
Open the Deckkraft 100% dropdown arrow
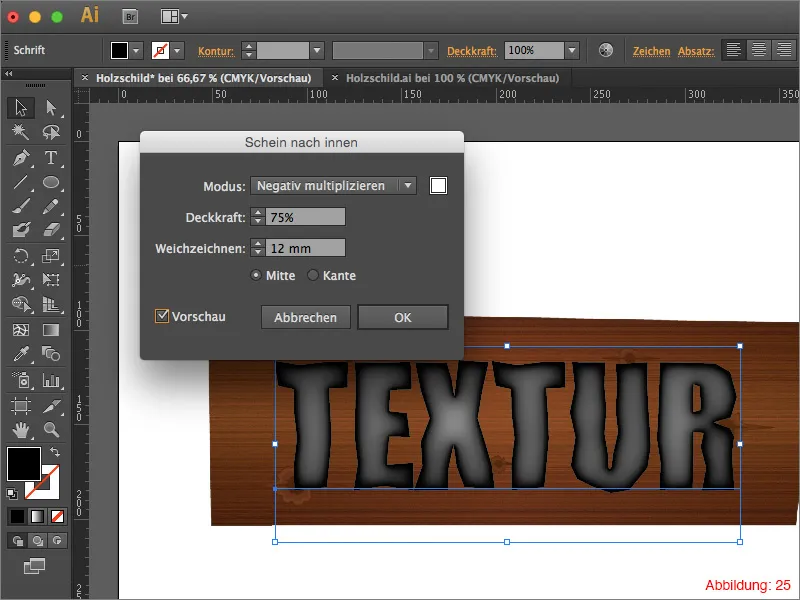pyautogui.click(x=572, y=50)
